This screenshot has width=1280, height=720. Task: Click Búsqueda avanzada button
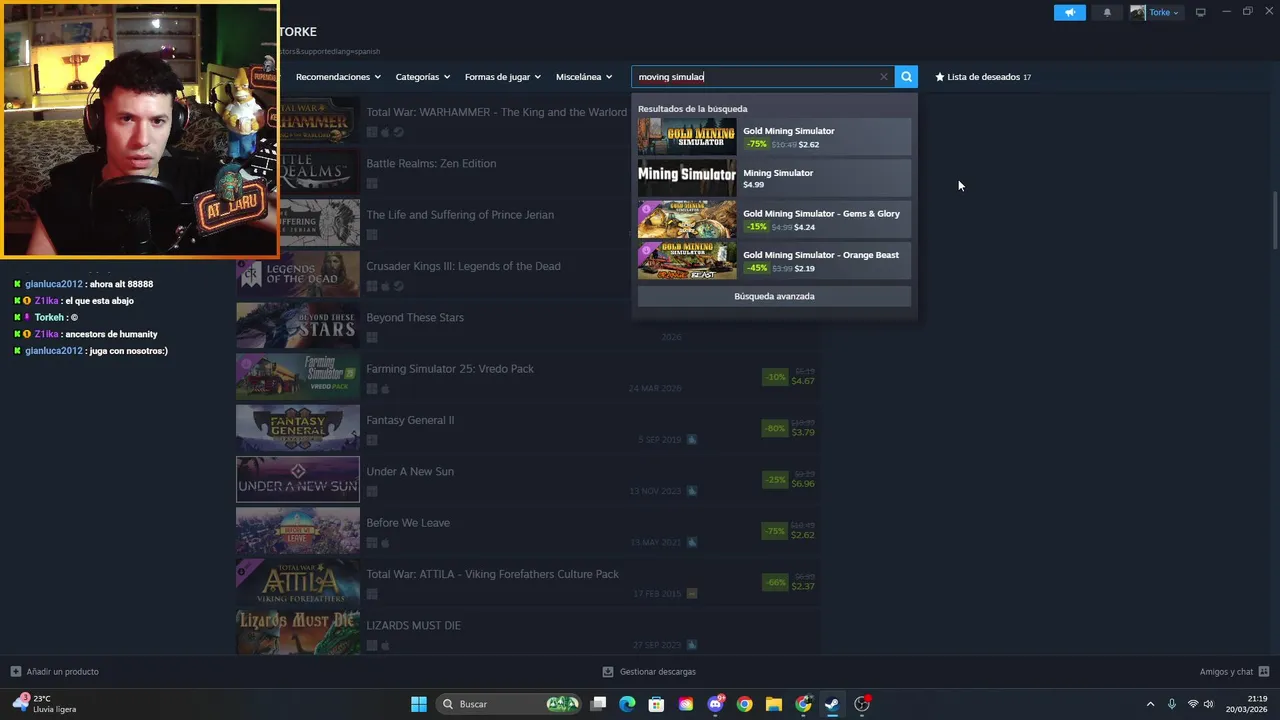[x=774, y=296]
